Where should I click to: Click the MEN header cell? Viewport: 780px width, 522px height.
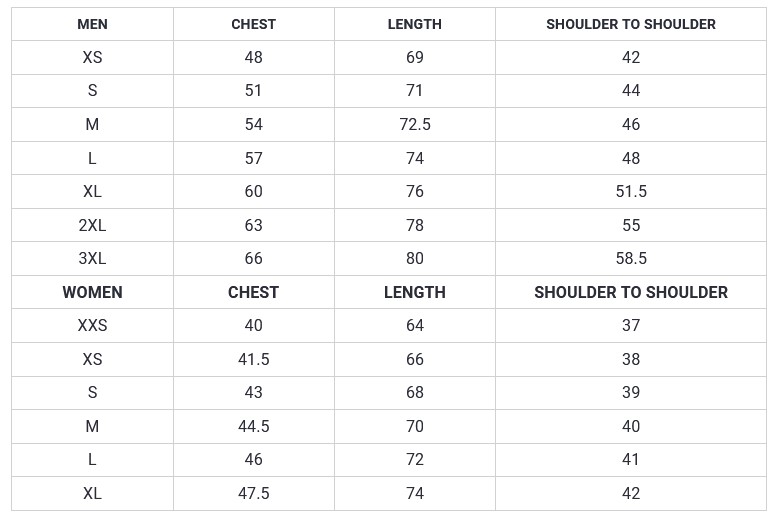pos(93,24)
